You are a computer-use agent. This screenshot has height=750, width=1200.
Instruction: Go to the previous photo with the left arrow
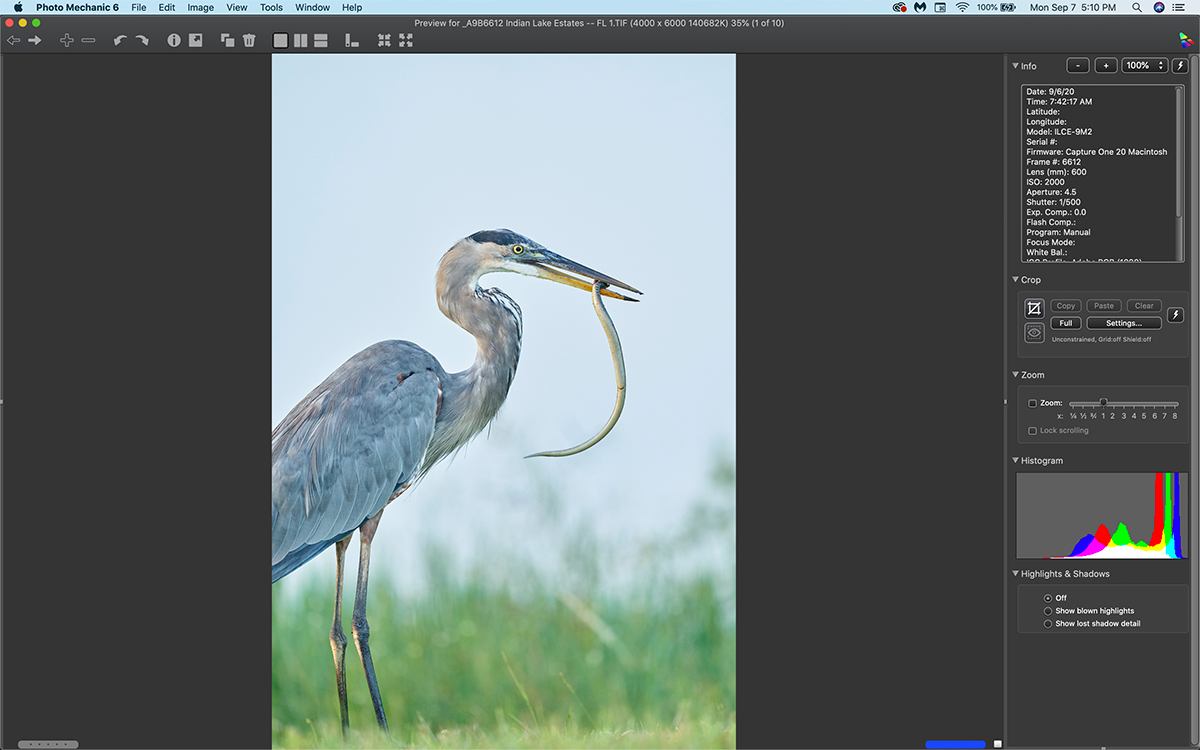point(13,40)
